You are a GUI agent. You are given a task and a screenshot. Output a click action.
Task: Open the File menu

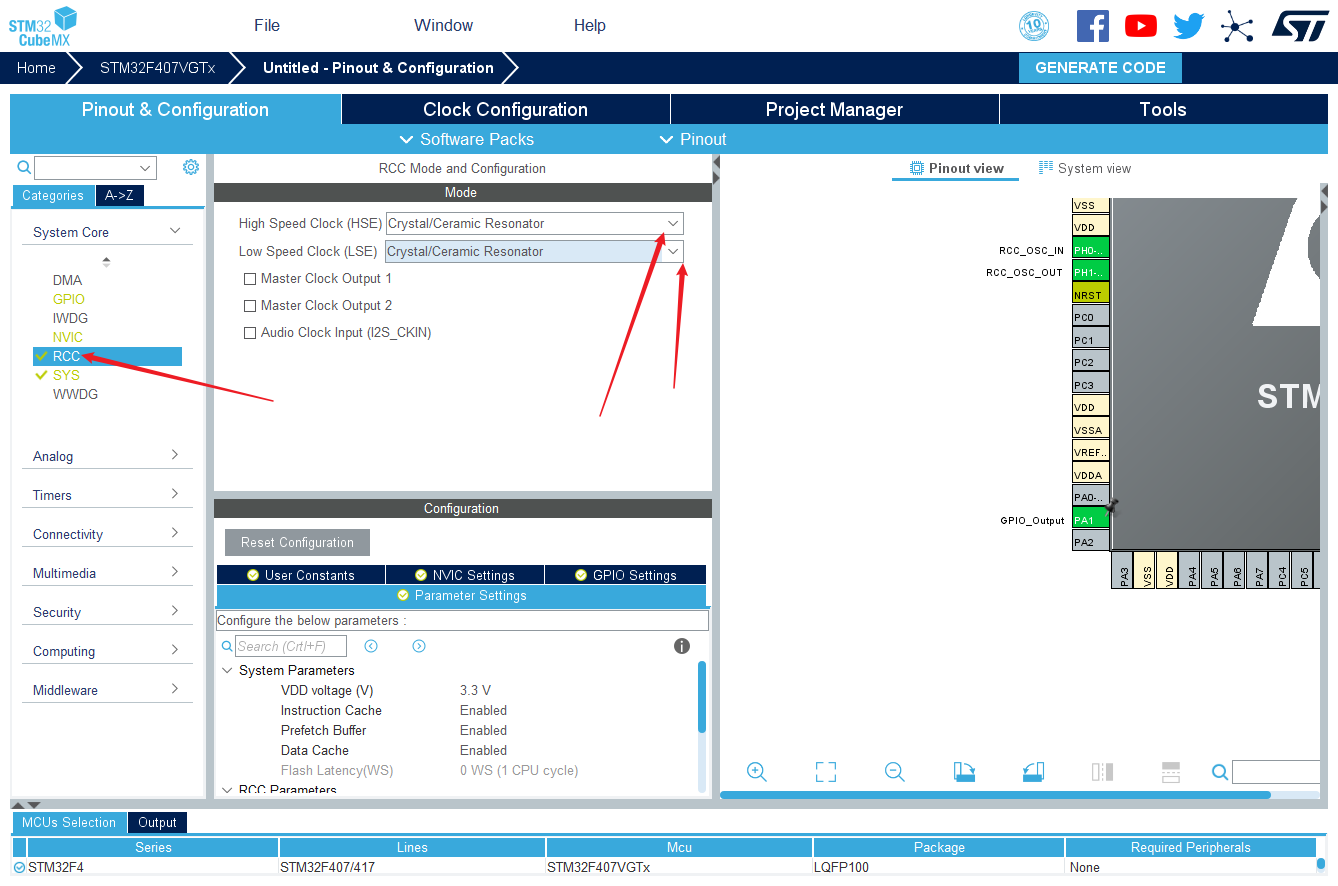pyautogui.click(x=267, y=26)
